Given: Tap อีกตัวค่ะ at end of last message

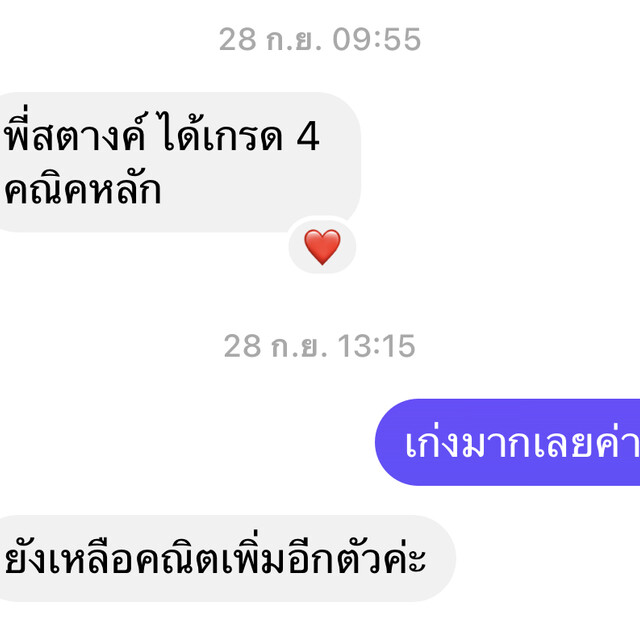Looking at the screenshot, I should click(x=357, y=556).
